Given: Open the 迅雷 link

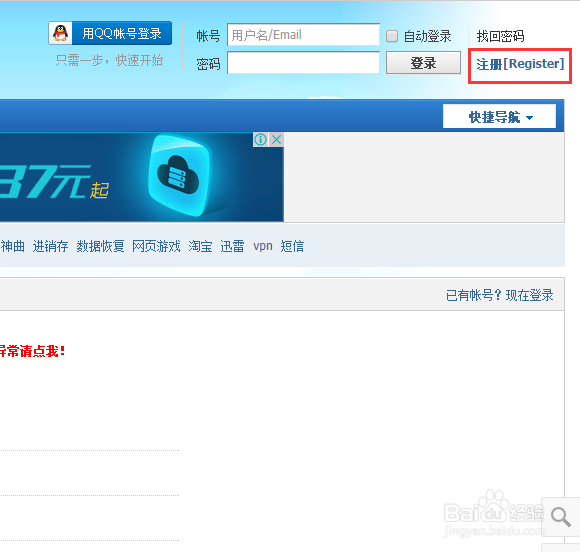Looking at the screenshot, I should coord(232,246).
